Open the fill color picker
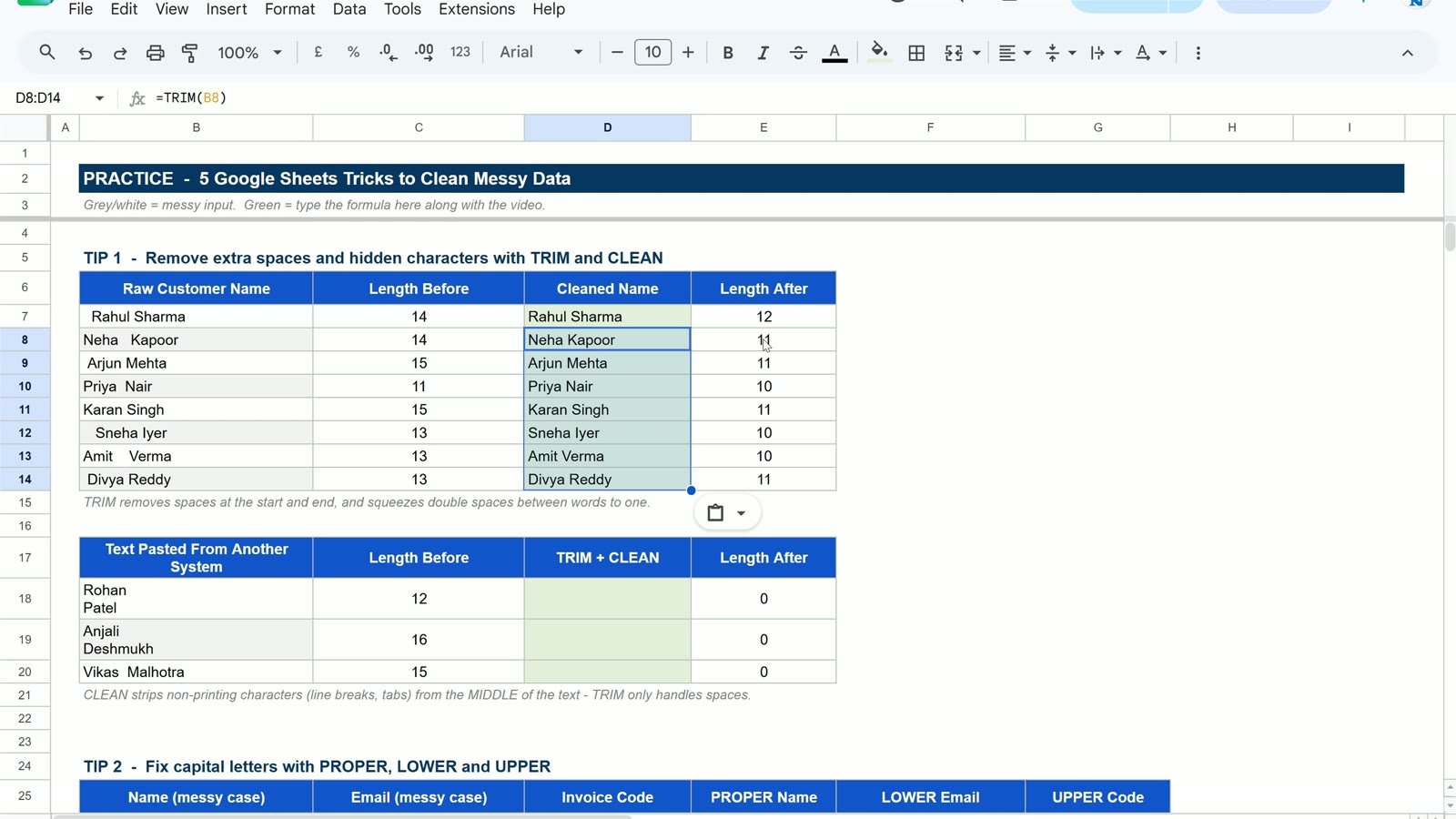Screen dimensions: 1456x819 point(879,52)
